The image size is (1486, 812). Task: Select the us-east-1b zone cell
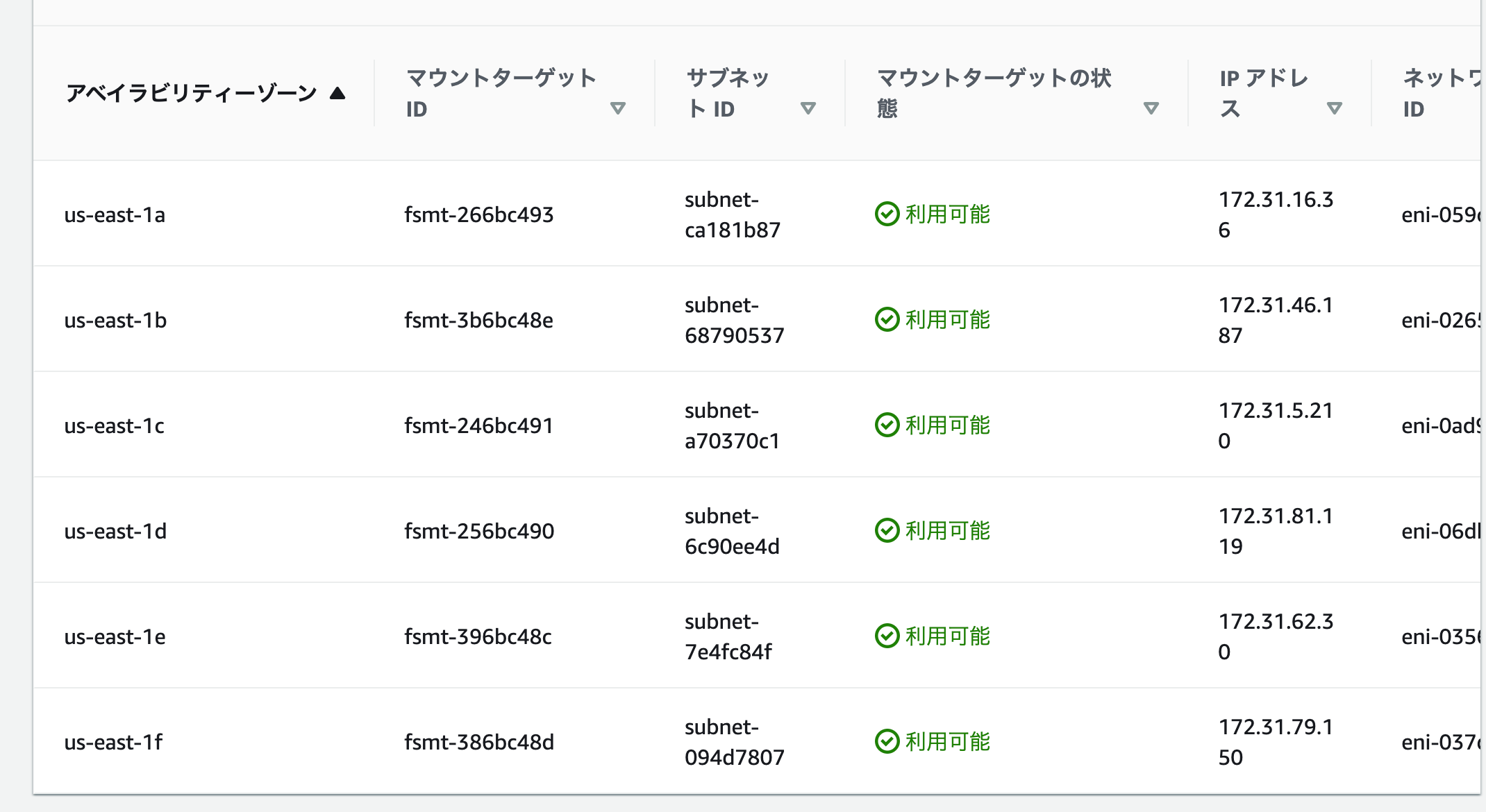click(115, 321)
